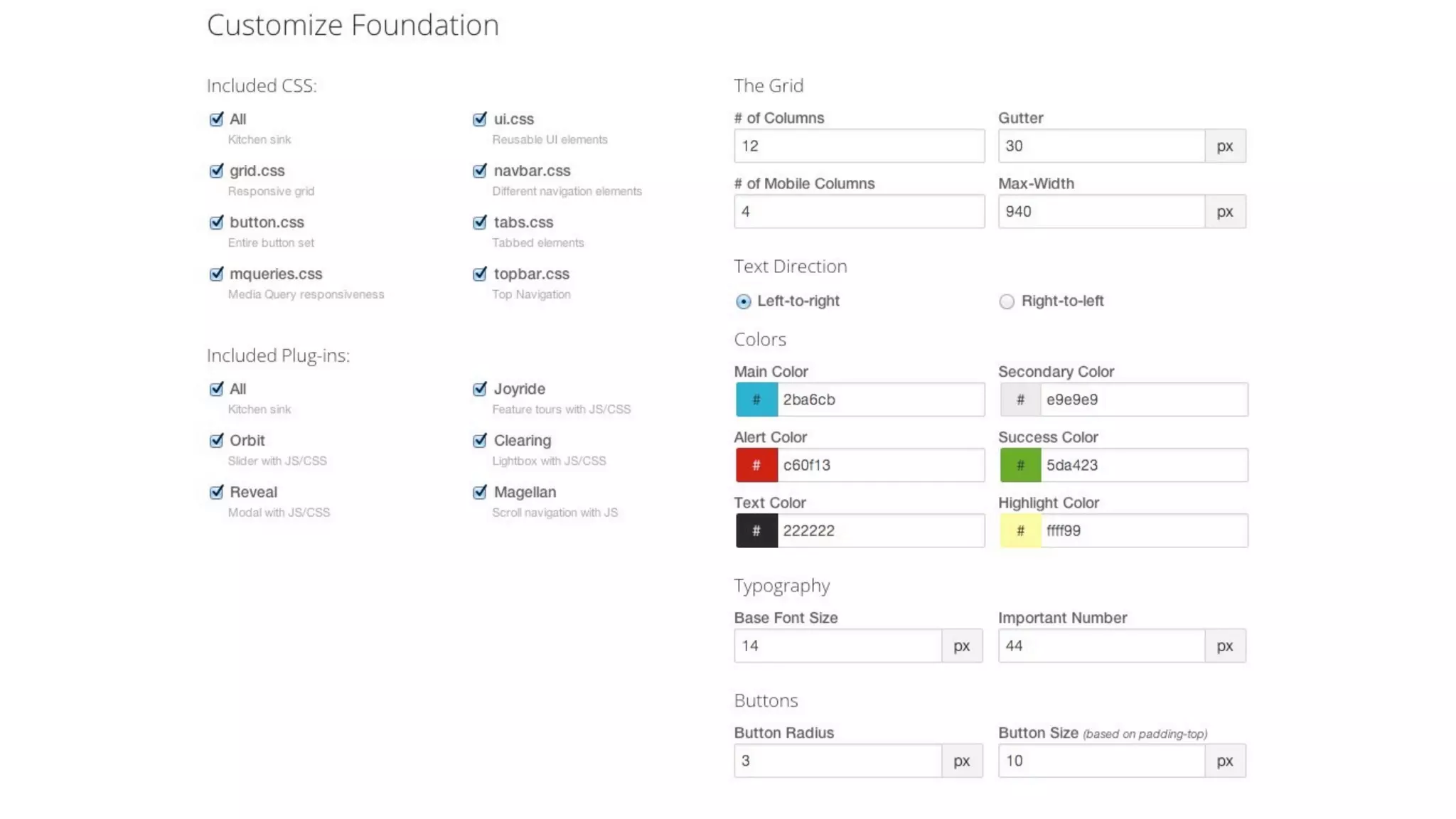Click the Secondary Color gray swatch
The width and height of the screenshot is (1456, 819).
coord(1019,400)
